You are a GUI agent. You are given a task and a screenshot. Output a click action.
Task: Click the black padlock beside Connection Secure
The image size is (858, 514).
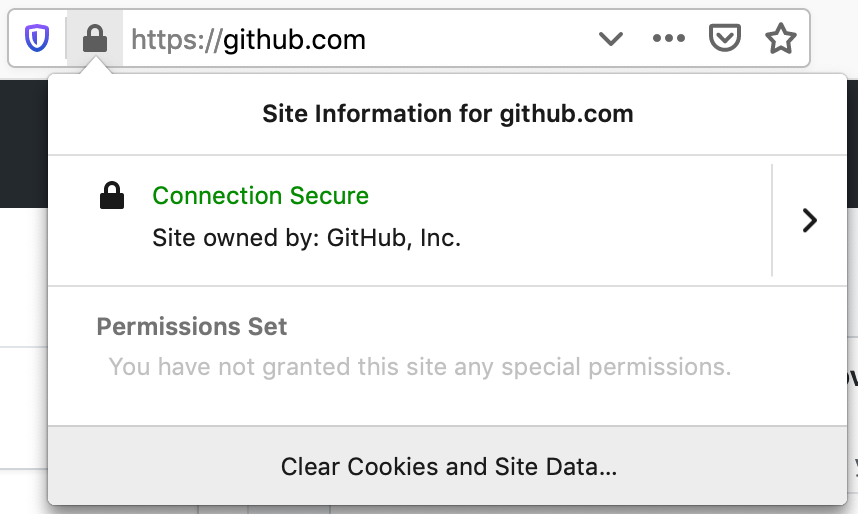[x=112, y=197]
